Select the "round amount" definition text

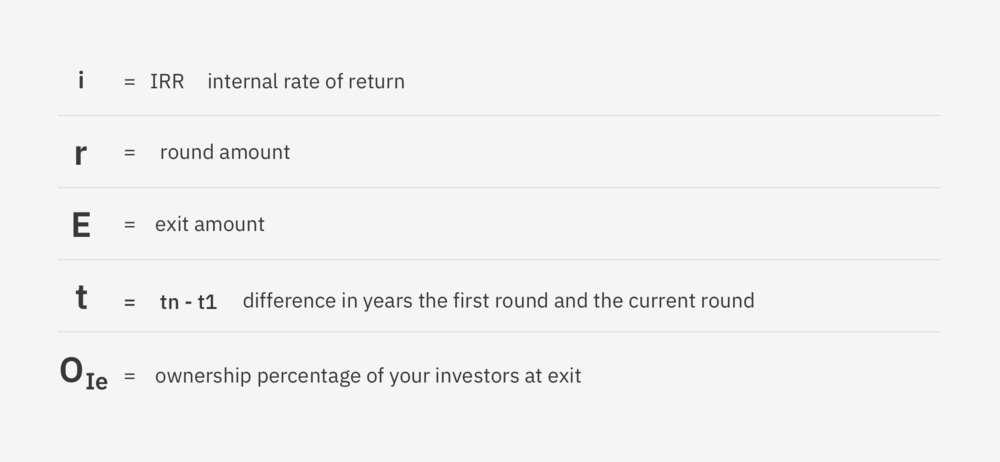tap(225, 153)
